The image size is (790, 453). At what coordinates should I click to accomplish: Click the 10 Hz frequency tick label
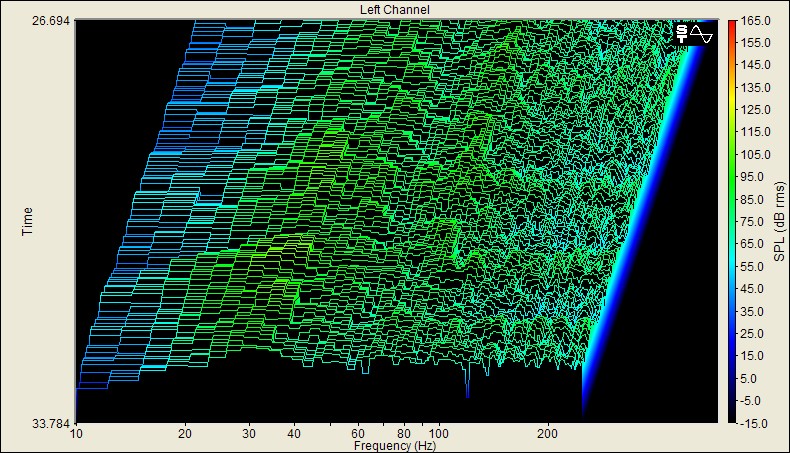pyautogui.click(x=77, y=435)
